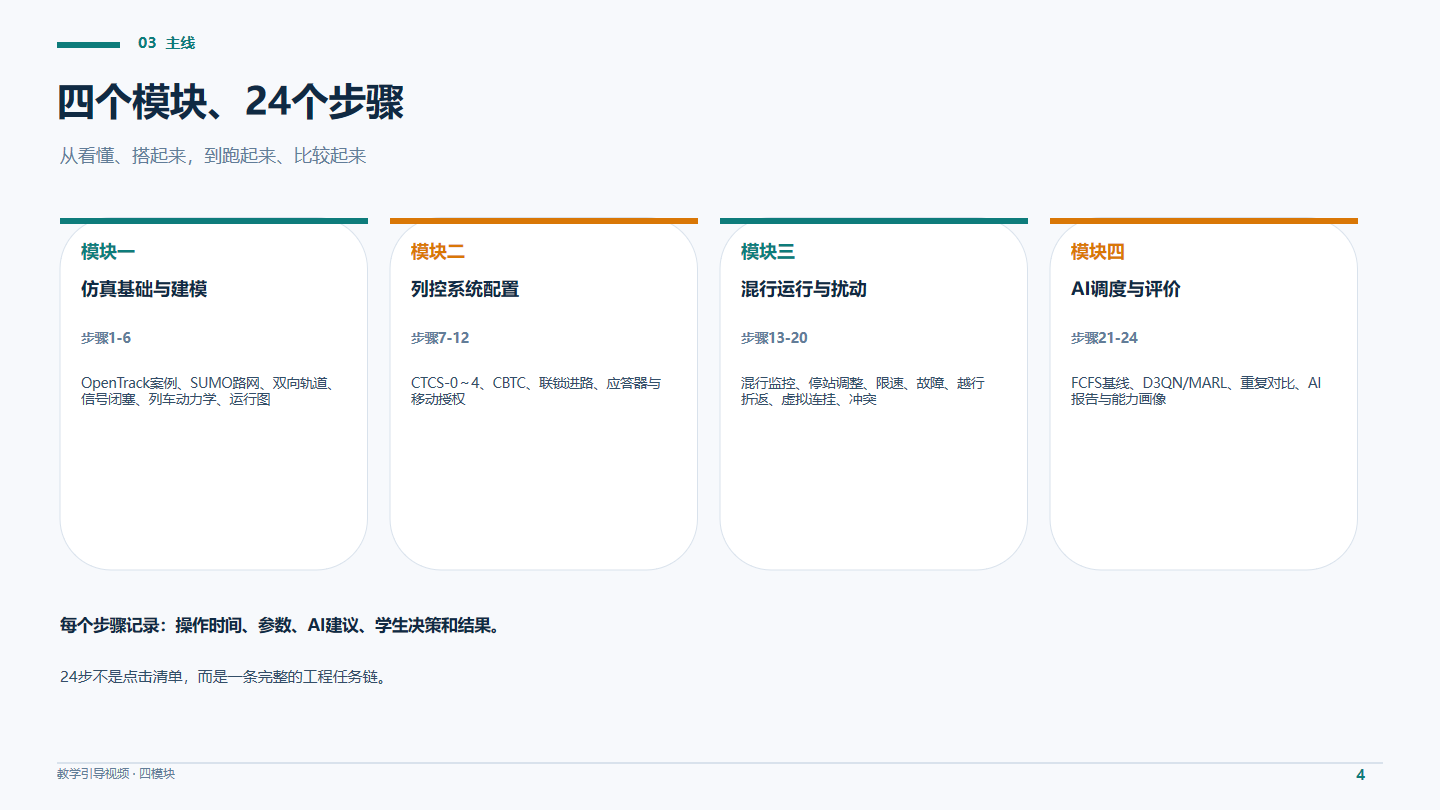Select the 模块四 heading

[x=1098, y=252]
